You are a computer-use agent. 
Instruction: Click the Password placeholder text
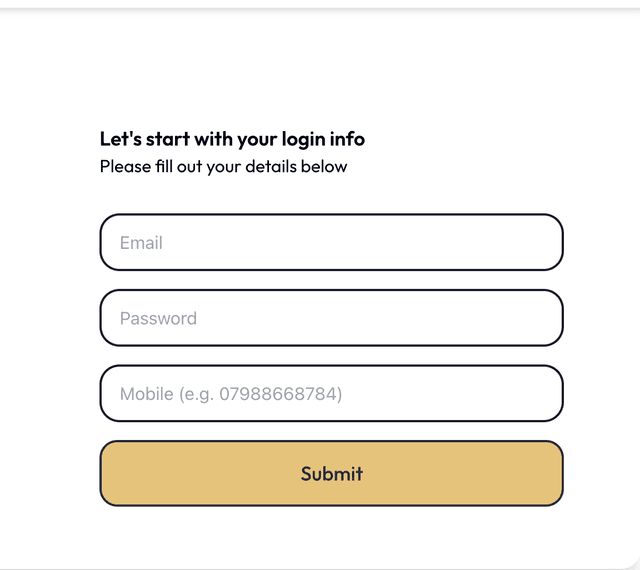pos(158,319)
